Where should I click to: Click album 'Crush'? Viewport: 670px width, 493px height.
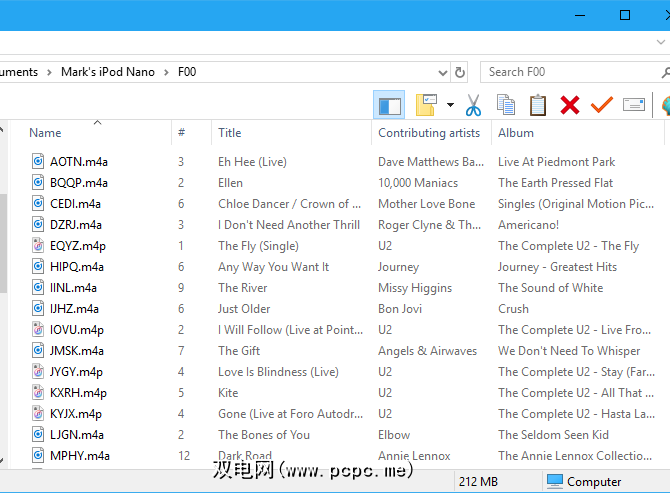[513, 309]
